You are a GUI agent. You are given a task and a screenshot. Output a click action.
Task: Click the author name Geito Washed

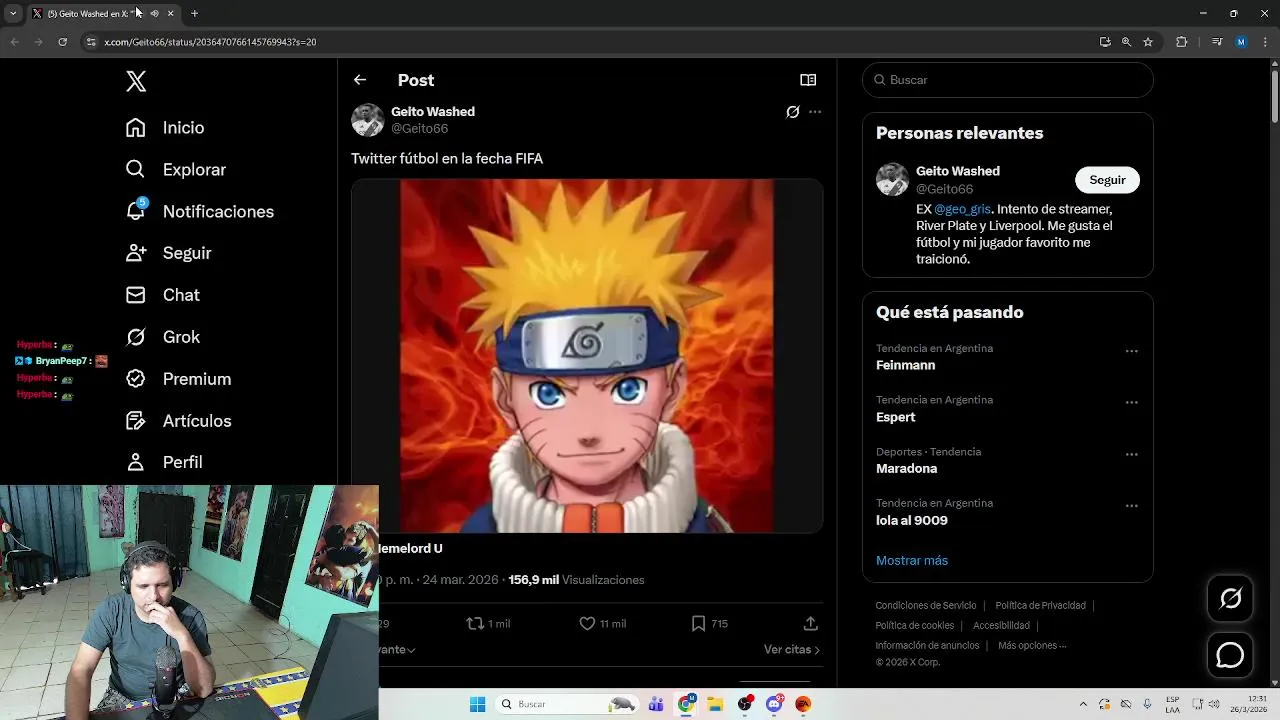pos(433,111)
